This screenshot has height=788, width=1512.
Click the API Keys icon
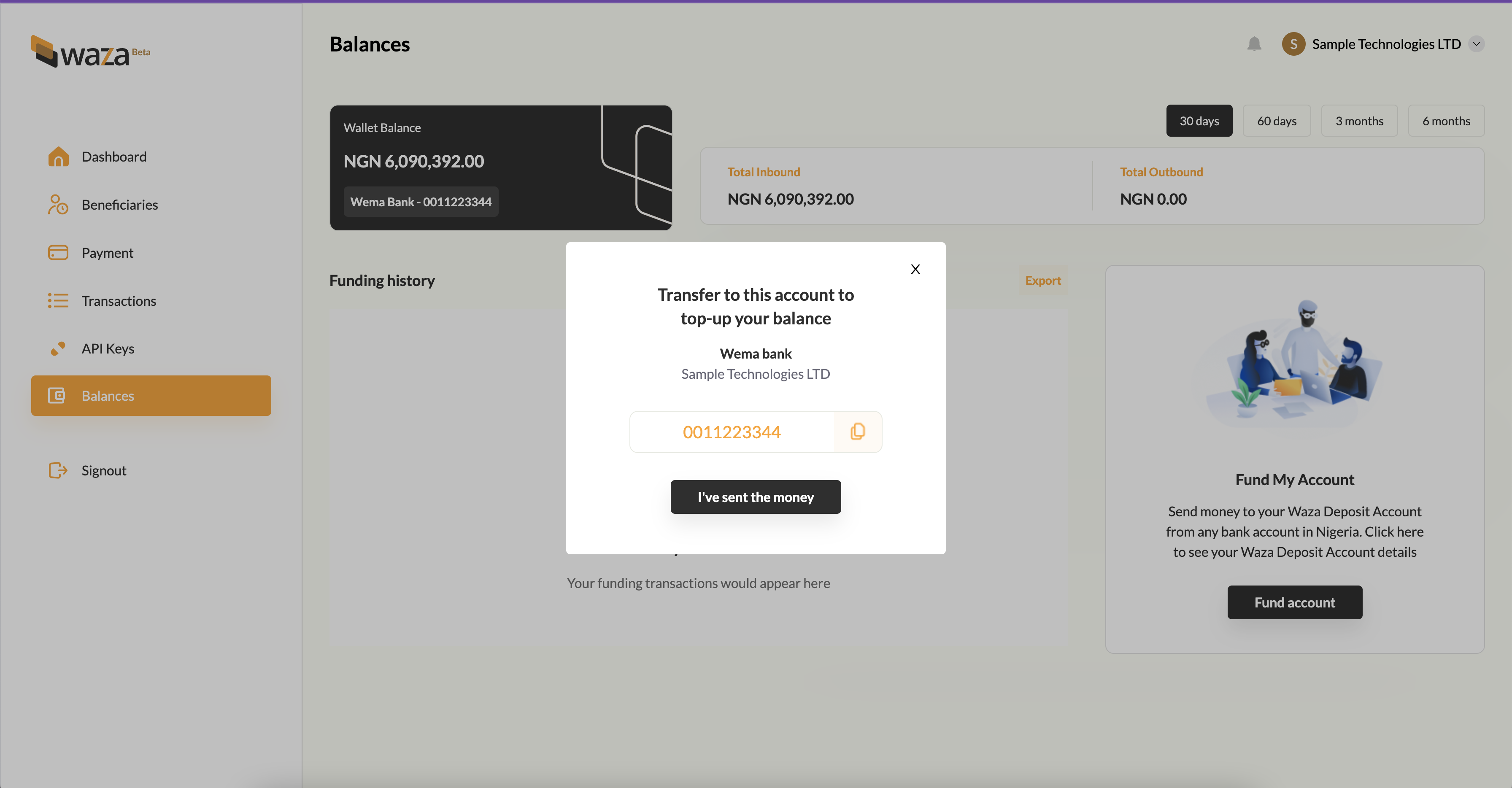point(58,348)
